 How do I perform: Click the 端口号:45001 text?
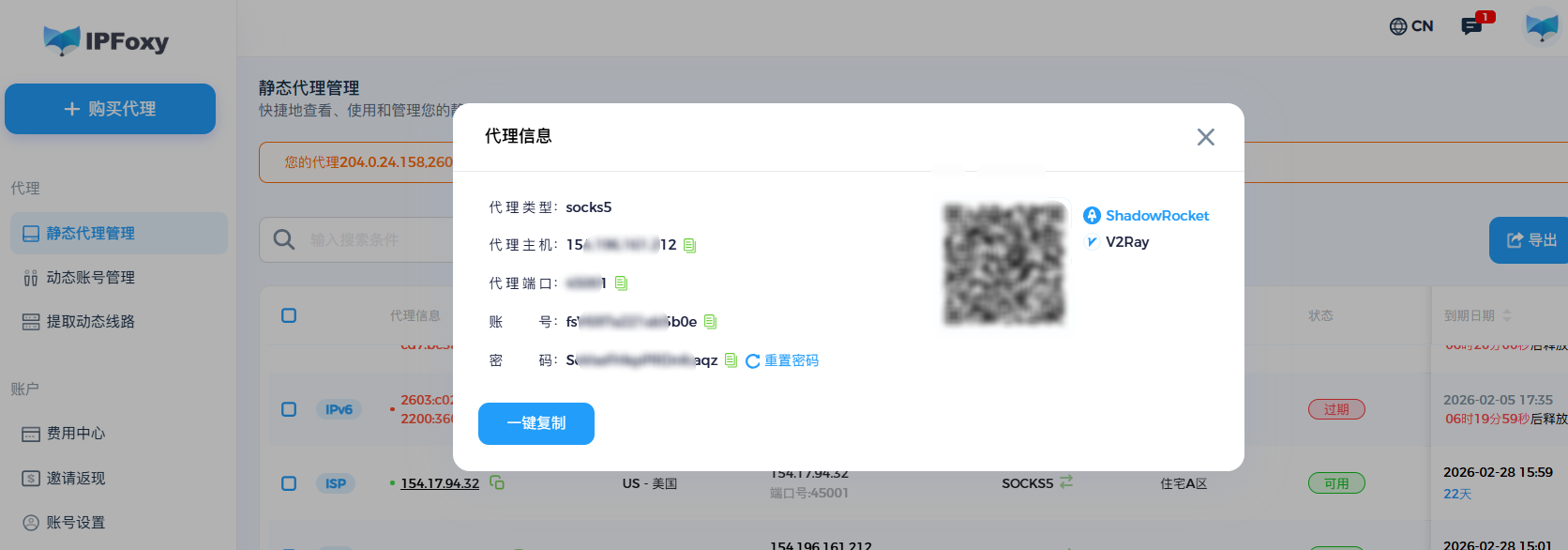809,493
